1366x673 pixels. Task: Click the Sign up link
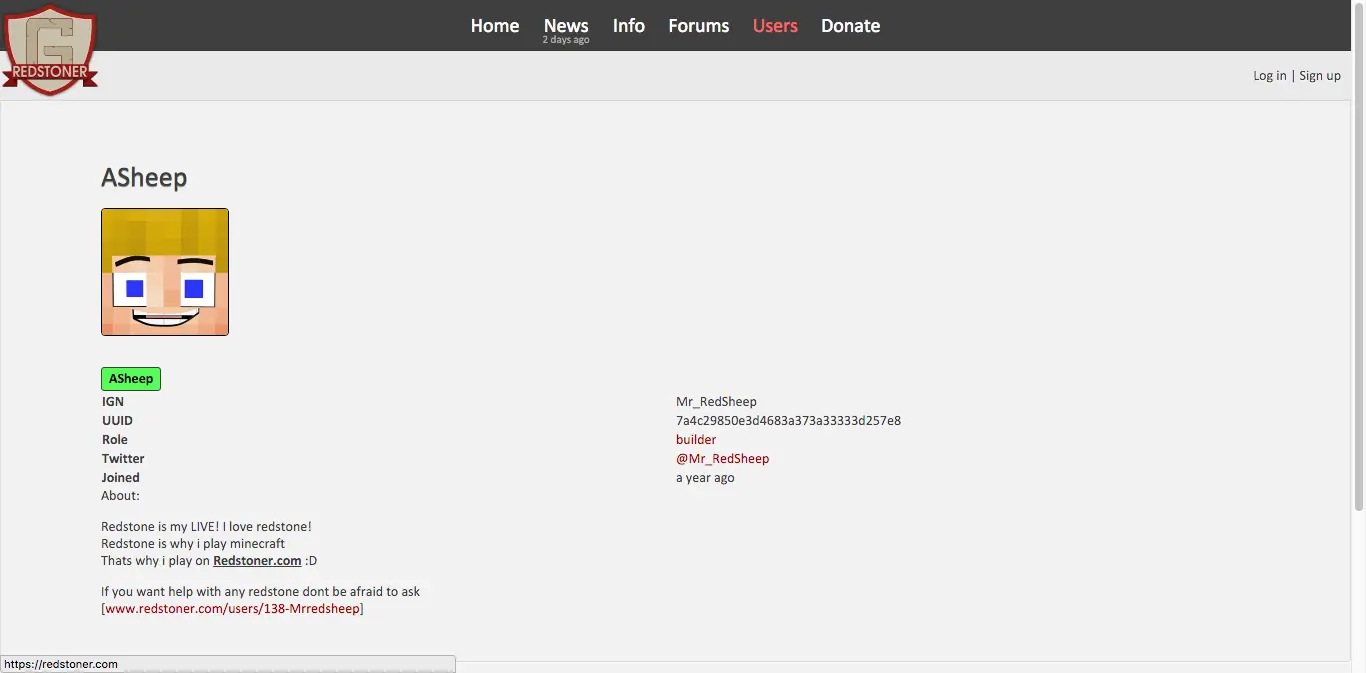click(x=1320, y=76)
